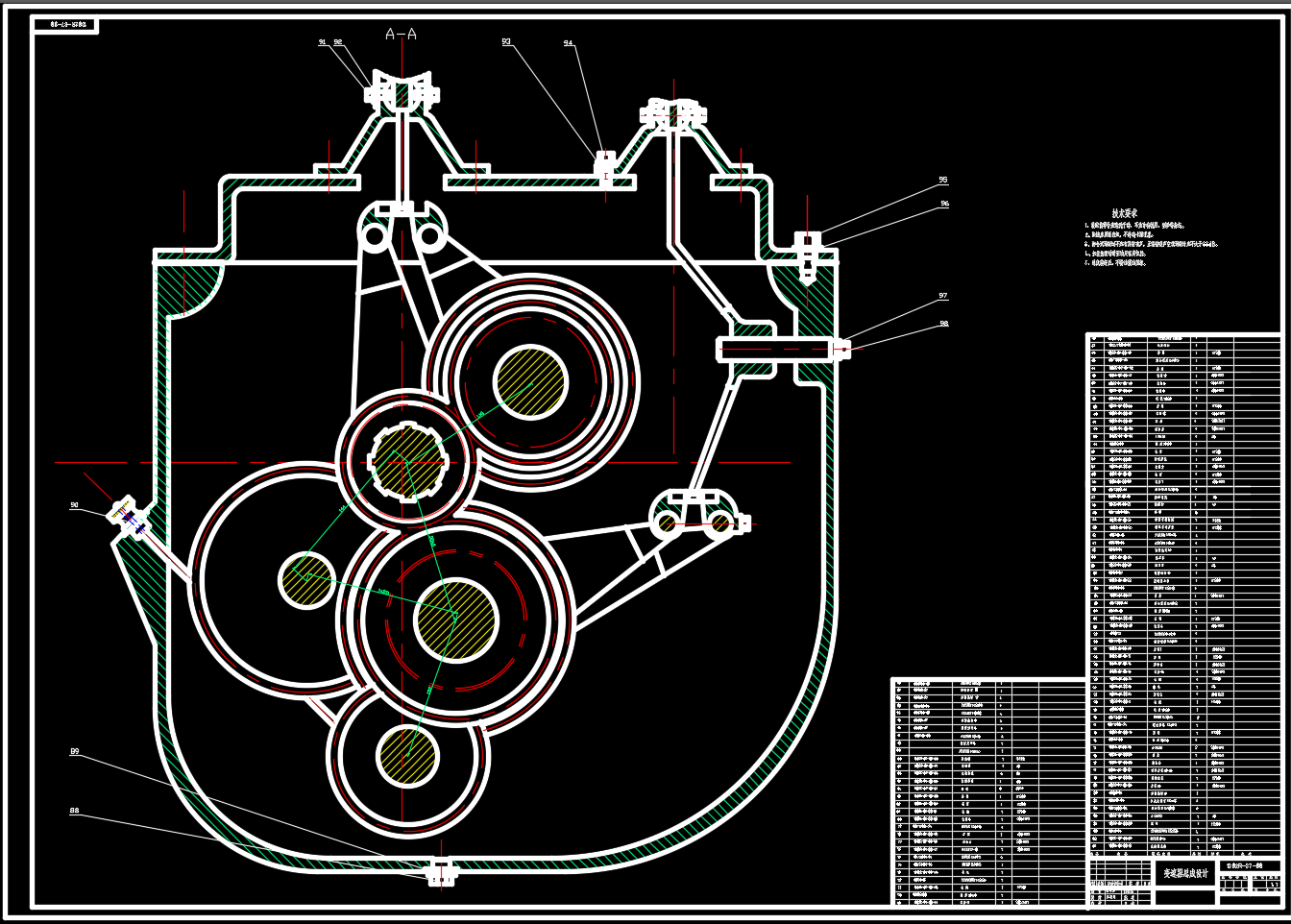Select part callout label 96
Viewport: 1291px width, 924px height.
pyautogui.click(x=945, y=205)
